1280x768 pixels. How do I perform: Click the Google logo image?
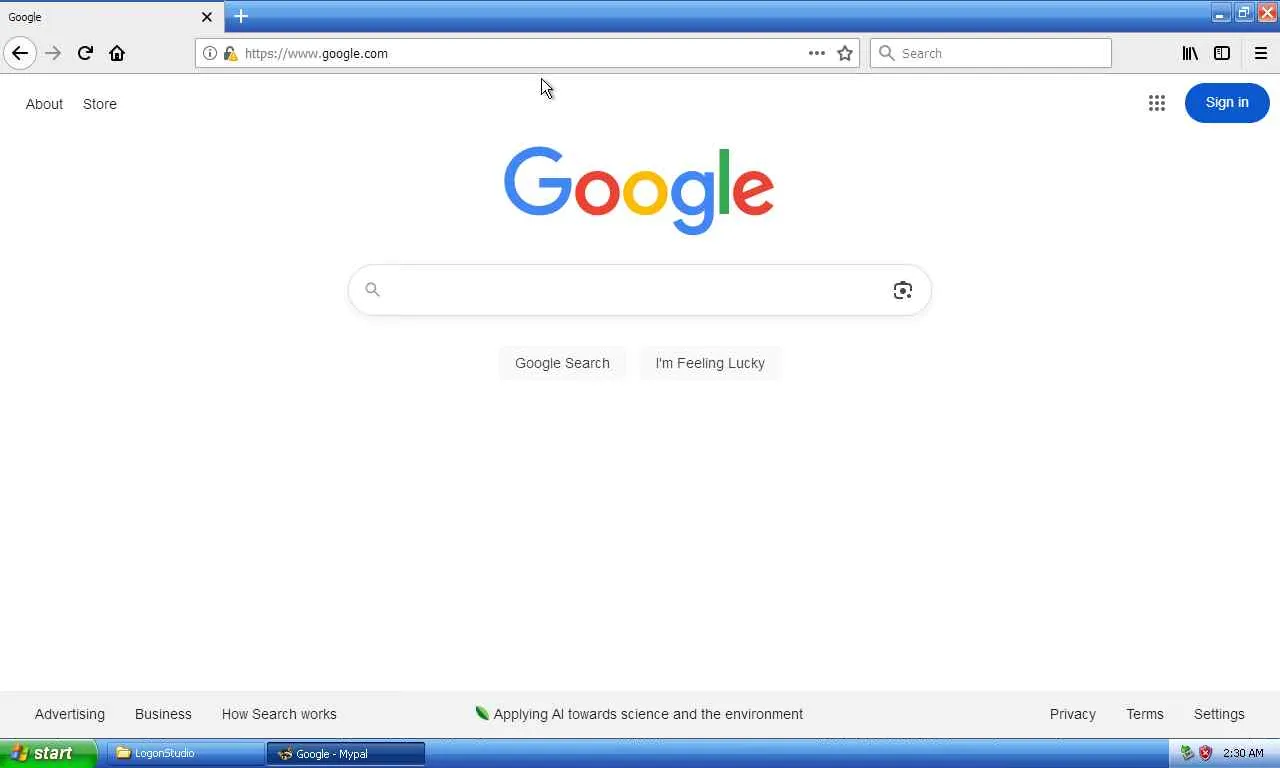click(639, 190)
